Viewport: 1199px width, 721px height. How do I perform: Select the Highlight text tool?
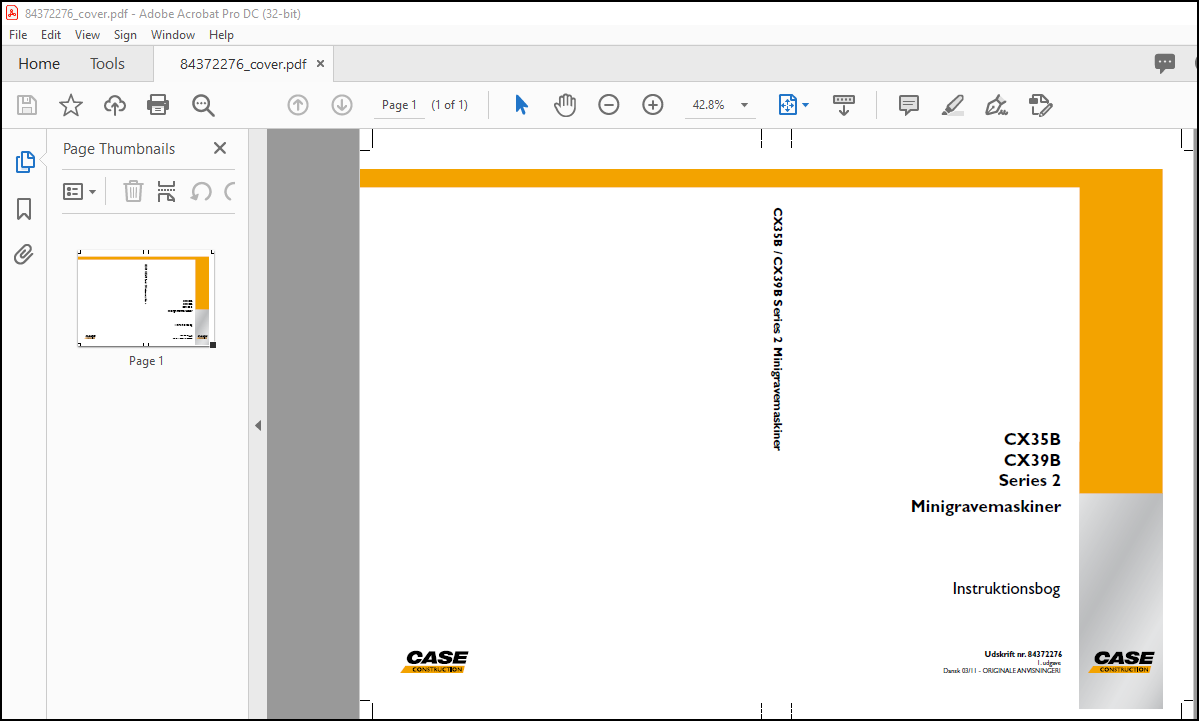(952, 105)
